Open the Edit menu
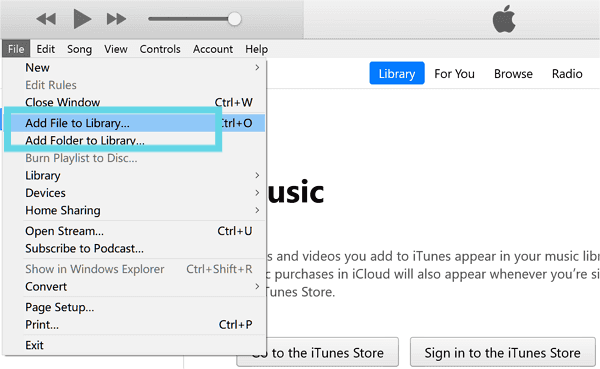This screenshot has height=369, width=600. tap(46, 49)
